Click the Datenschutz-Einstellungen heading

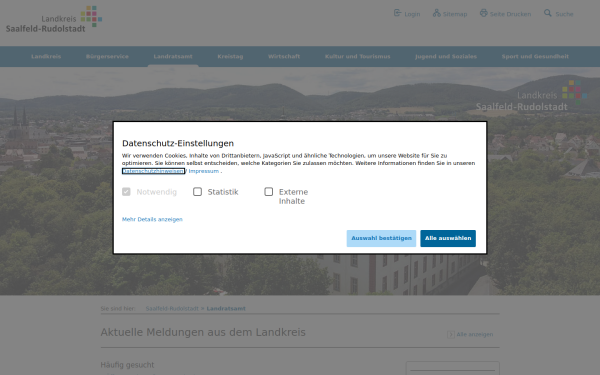178,143
